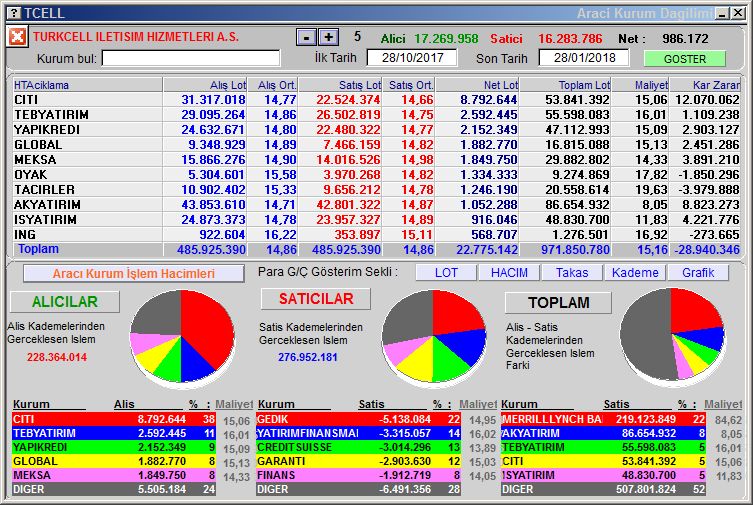Open the Grafik view

tap(698, 273)
